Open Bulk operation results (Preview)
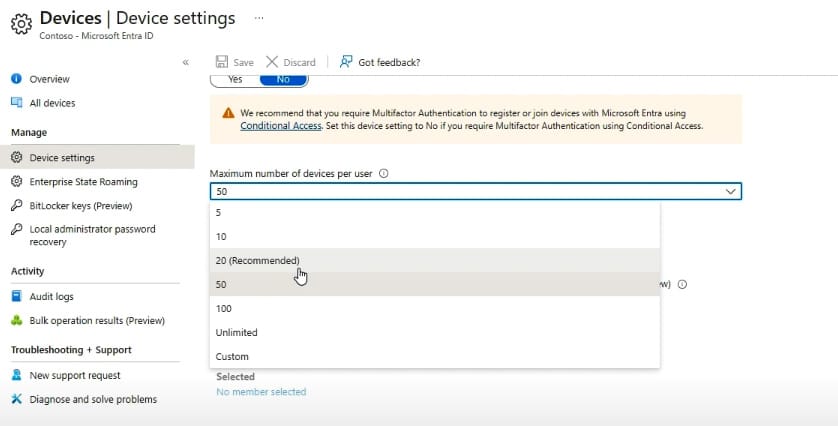This screenshot has height=426, width=838. [97, 320]
